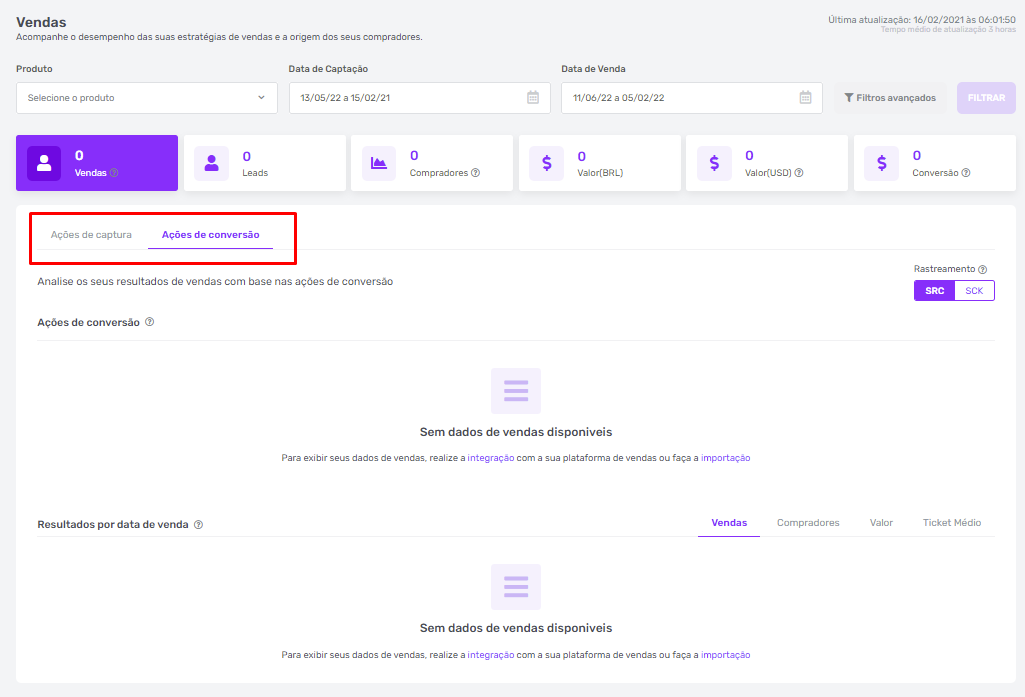Click the funnel icon in Filtros avançados

pyautogui.click(x=849, y=97)
